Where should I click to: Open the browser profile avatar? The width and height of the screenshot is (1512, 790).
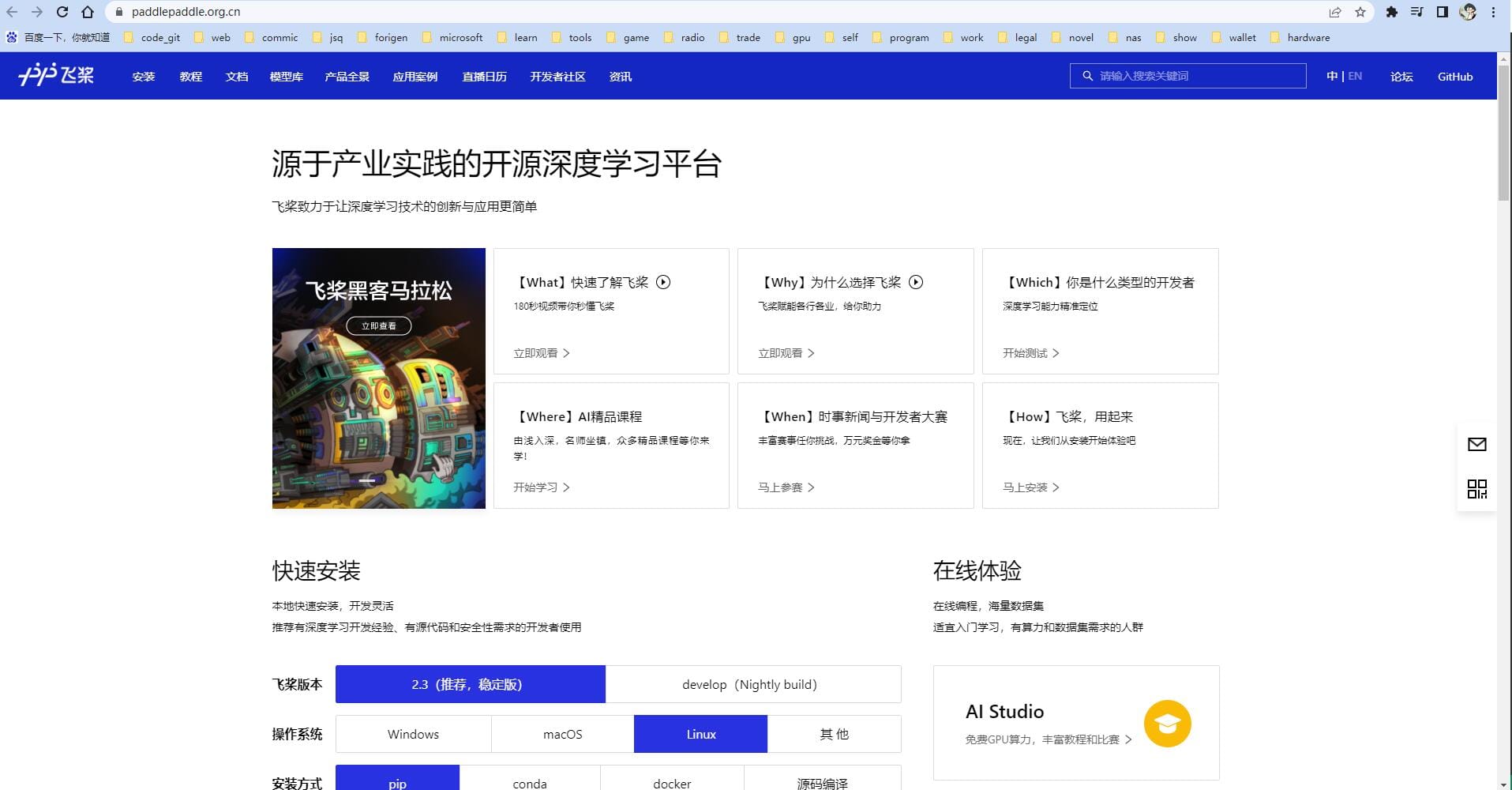coord(1468,12)
